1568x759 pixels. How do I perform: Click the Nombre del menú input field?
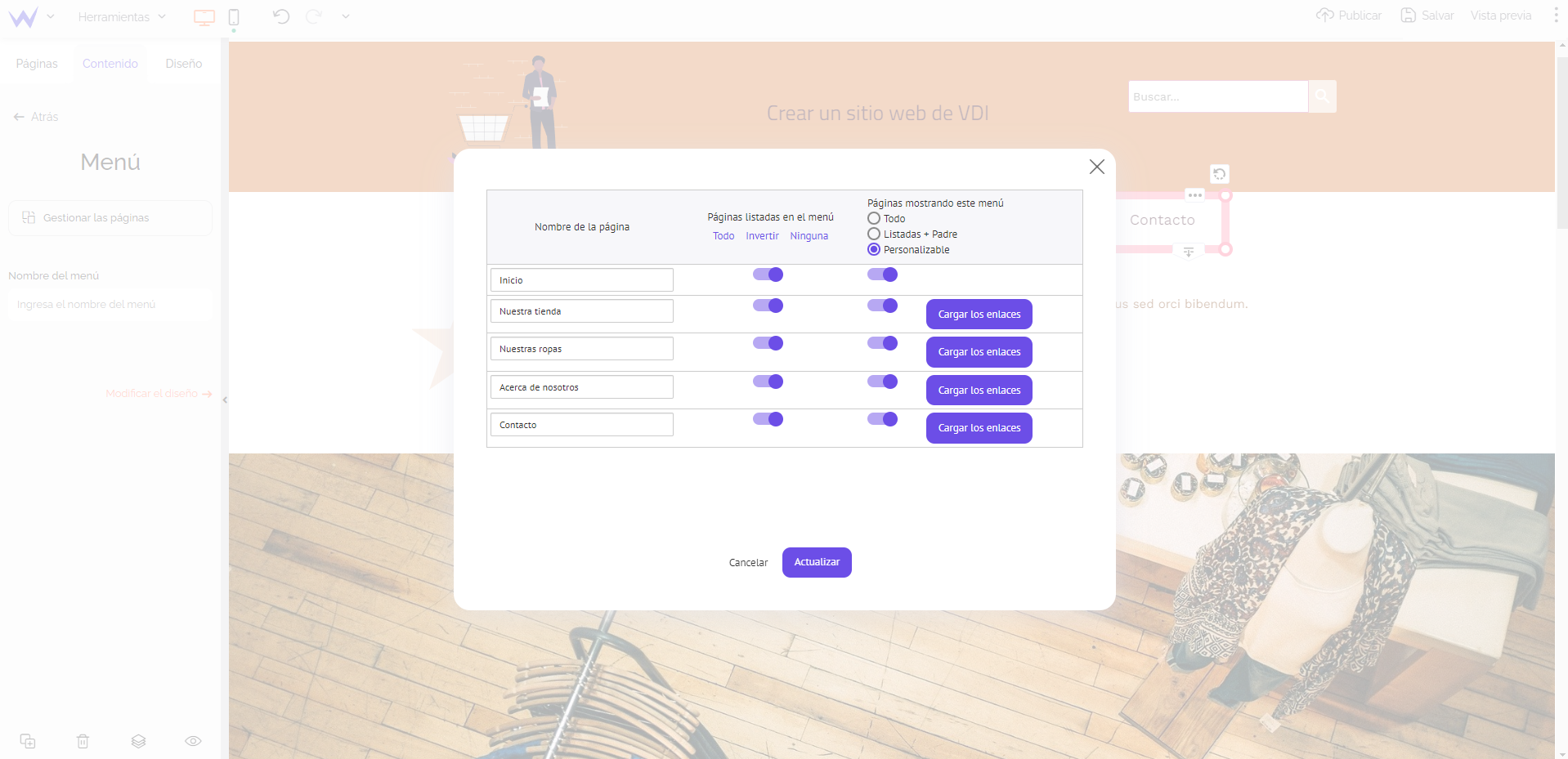pyautogui.click(x=110, y=305)
